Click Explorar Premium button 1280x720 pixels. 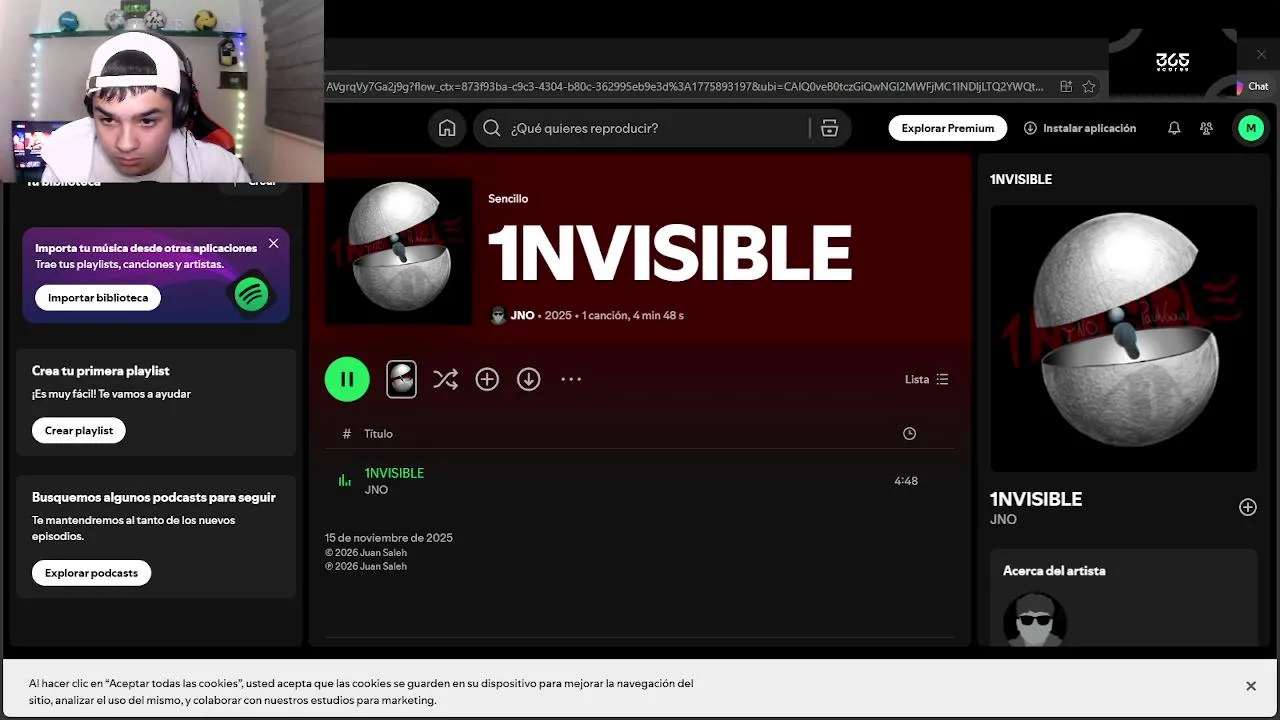point(948,128)
